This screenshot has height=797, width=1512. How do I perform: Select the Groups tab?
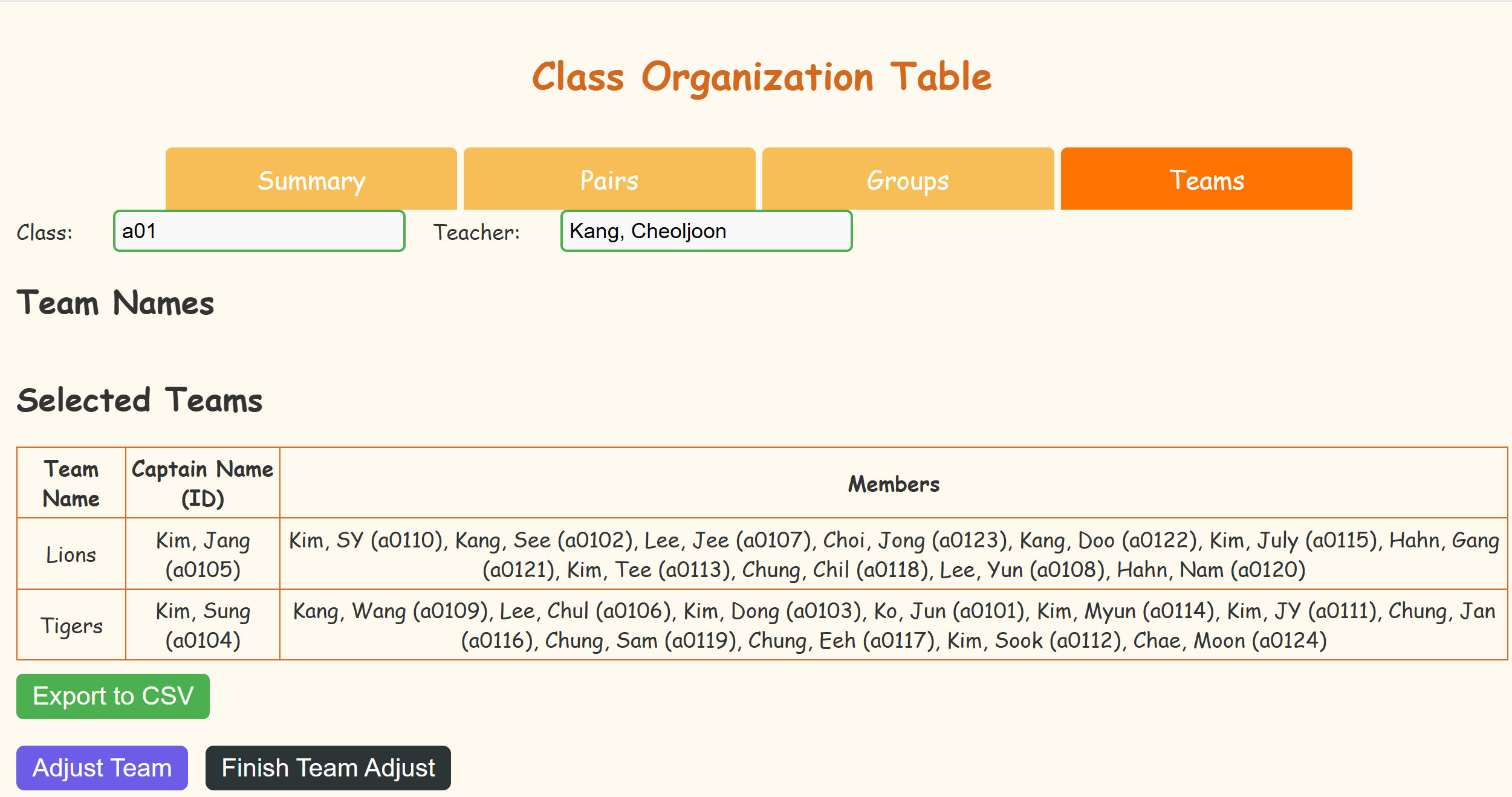(907, 179)
